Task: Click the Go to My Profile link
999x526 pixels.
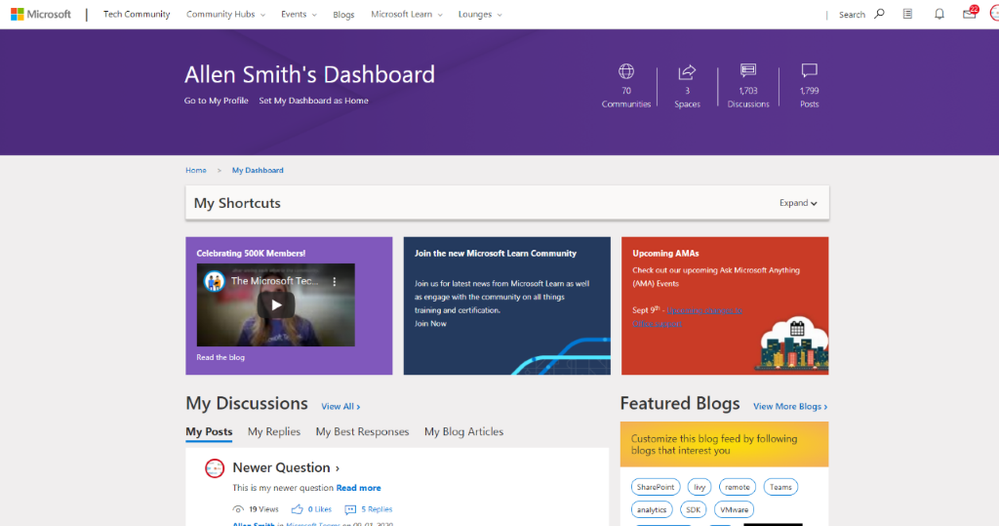Action: point(216,101)
